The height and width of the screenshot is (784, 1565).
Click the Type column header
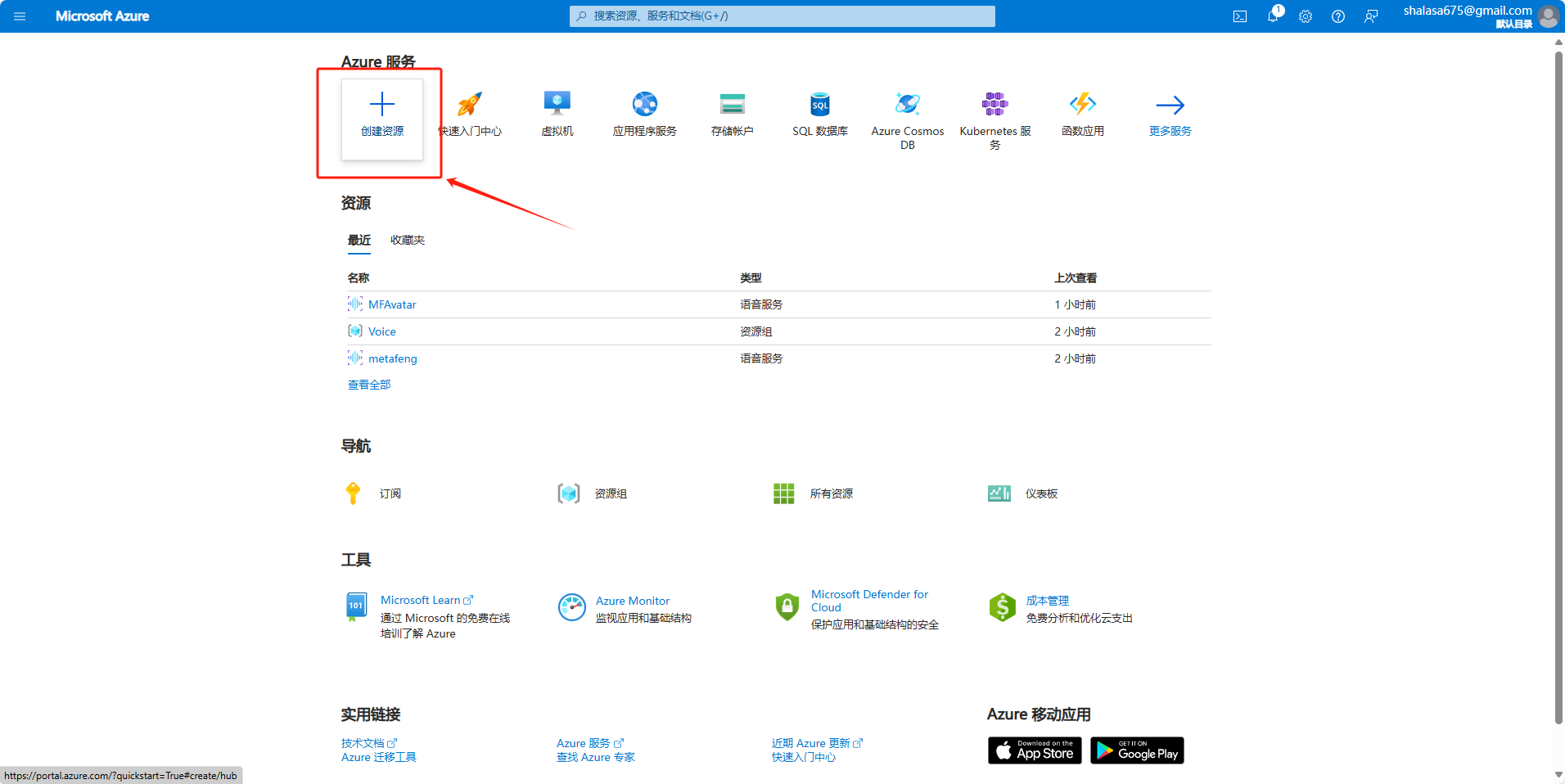[x=751, y=278]
